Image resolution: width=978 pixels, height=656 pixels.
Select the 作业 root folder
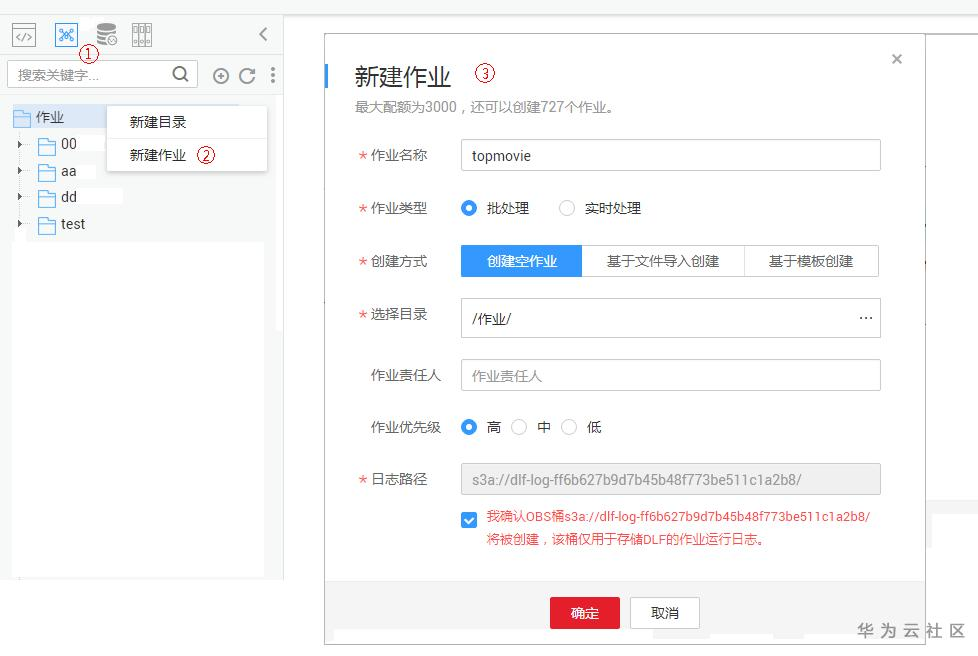click(49, 117)
